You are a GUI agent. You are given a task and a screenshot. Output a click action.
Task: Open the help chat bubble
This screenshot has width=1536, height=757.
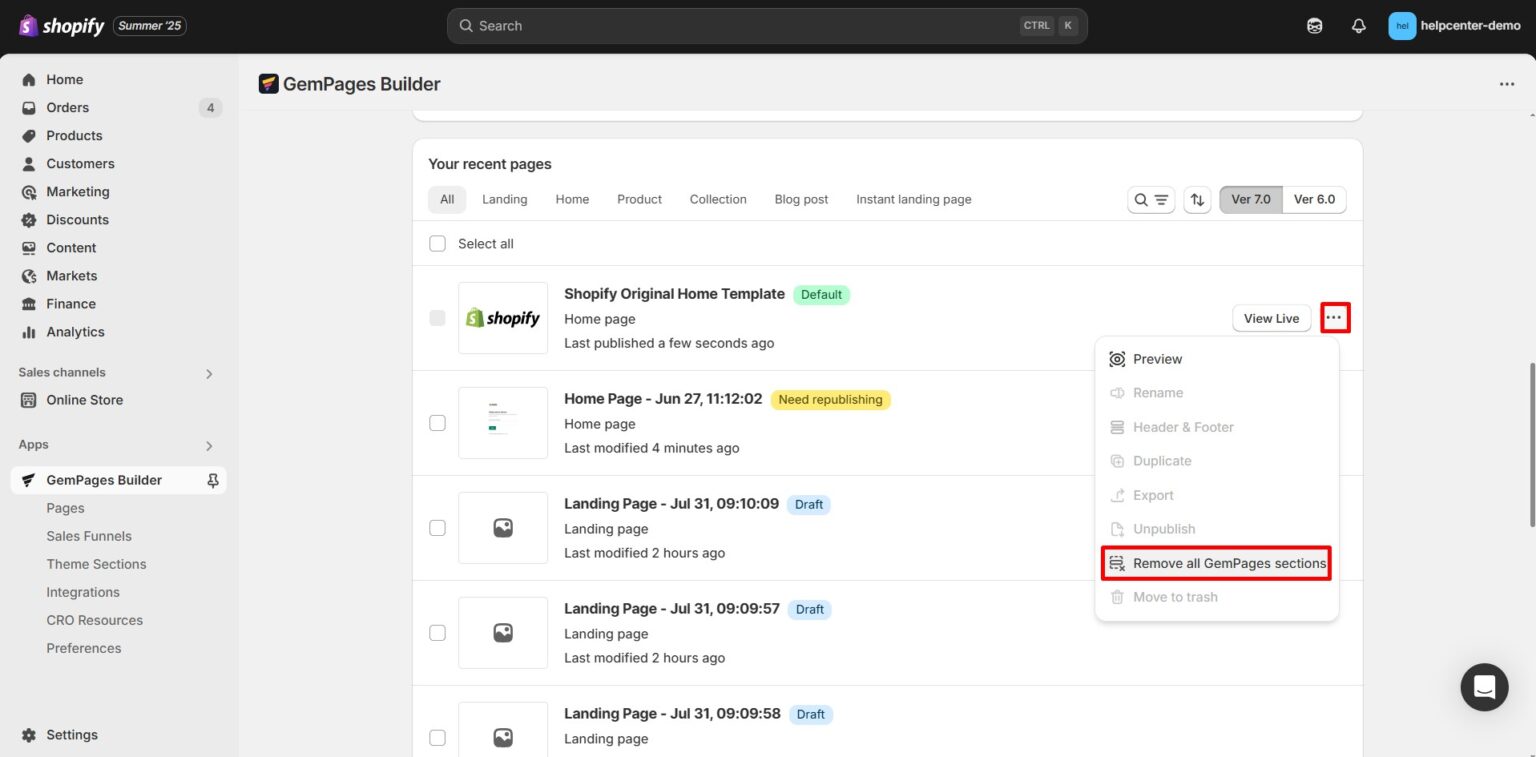point(1484,687)
